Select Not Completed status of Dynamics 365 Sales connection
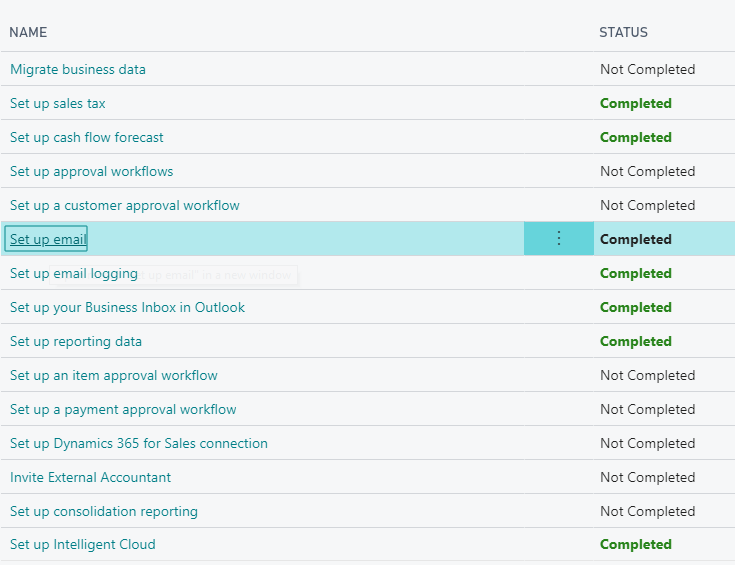 click(647, 444)
